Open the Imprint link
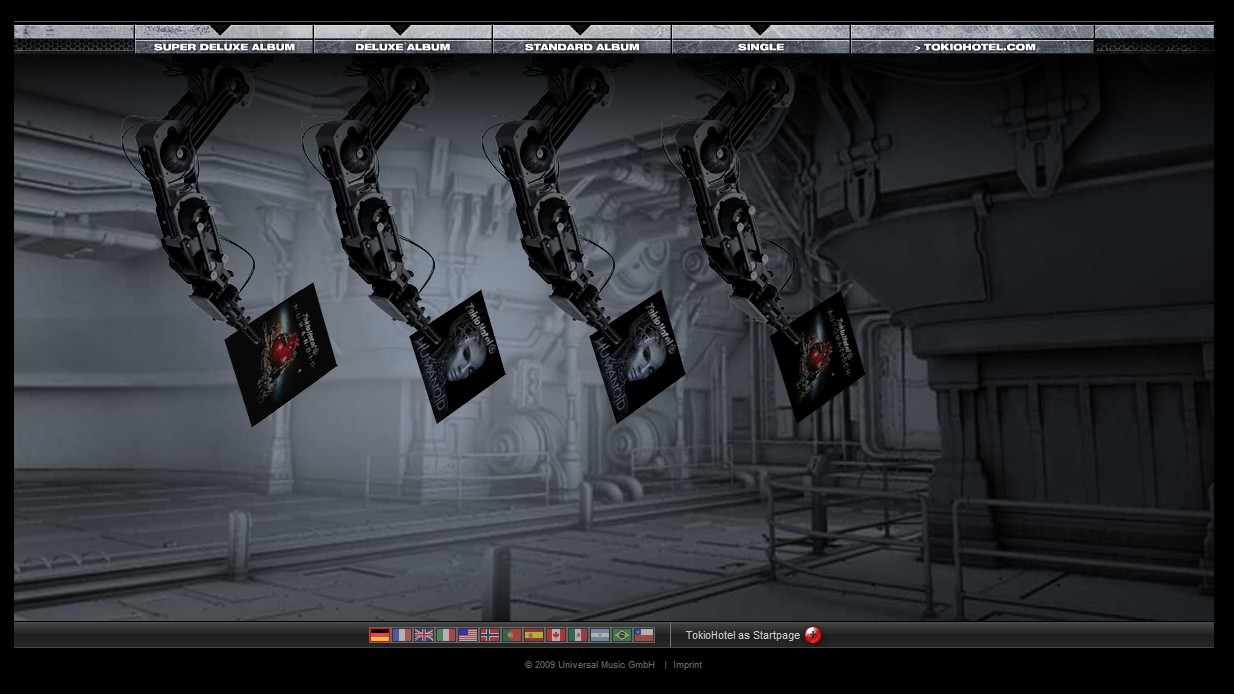 click(688, 665)
